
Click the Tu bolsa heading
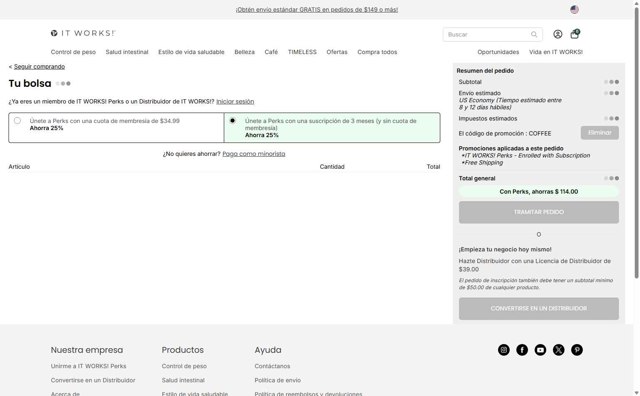click(x=30, y=83)
